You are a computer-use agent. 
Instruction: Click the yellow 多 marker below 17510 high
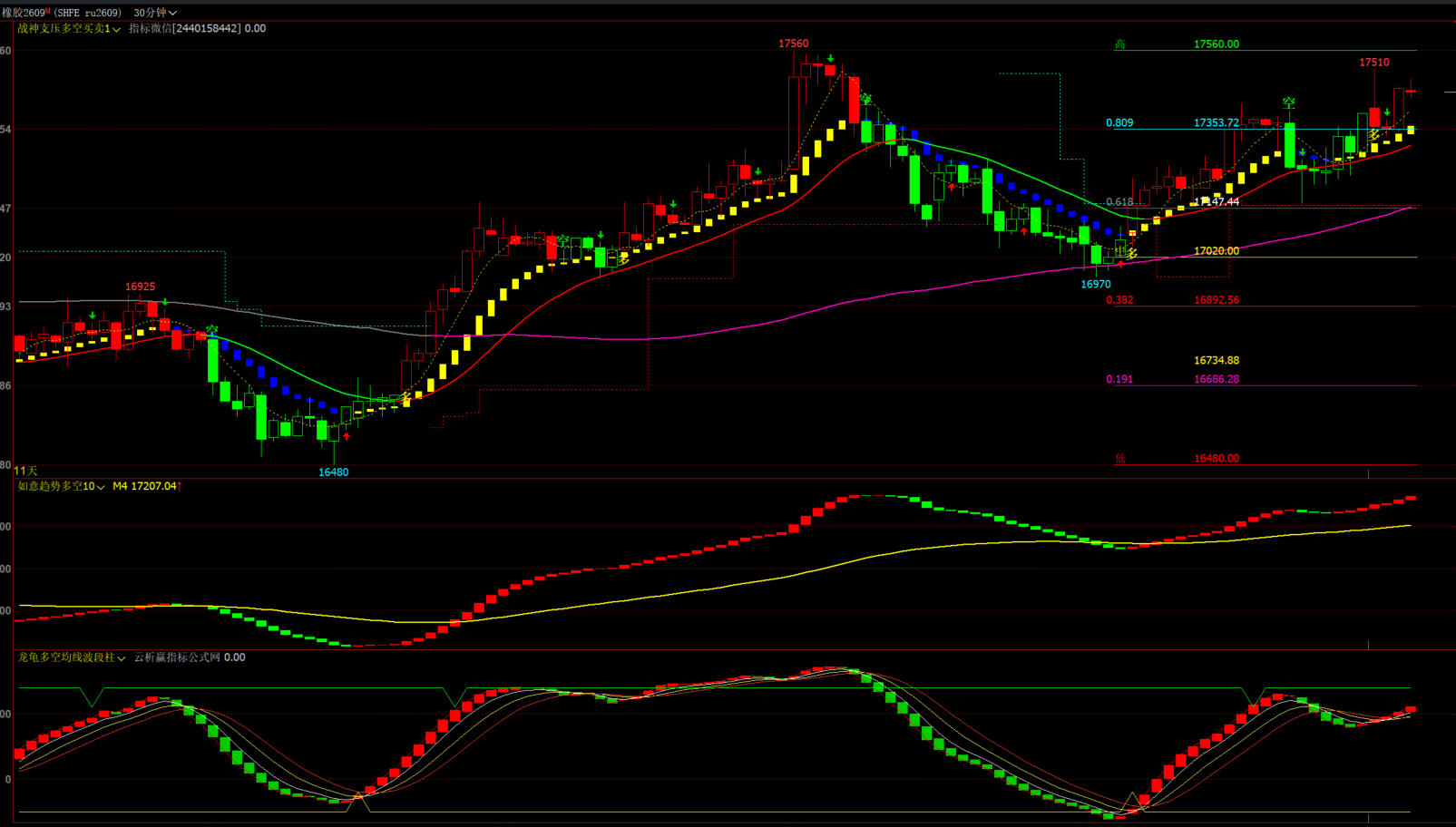(1374, 135)
